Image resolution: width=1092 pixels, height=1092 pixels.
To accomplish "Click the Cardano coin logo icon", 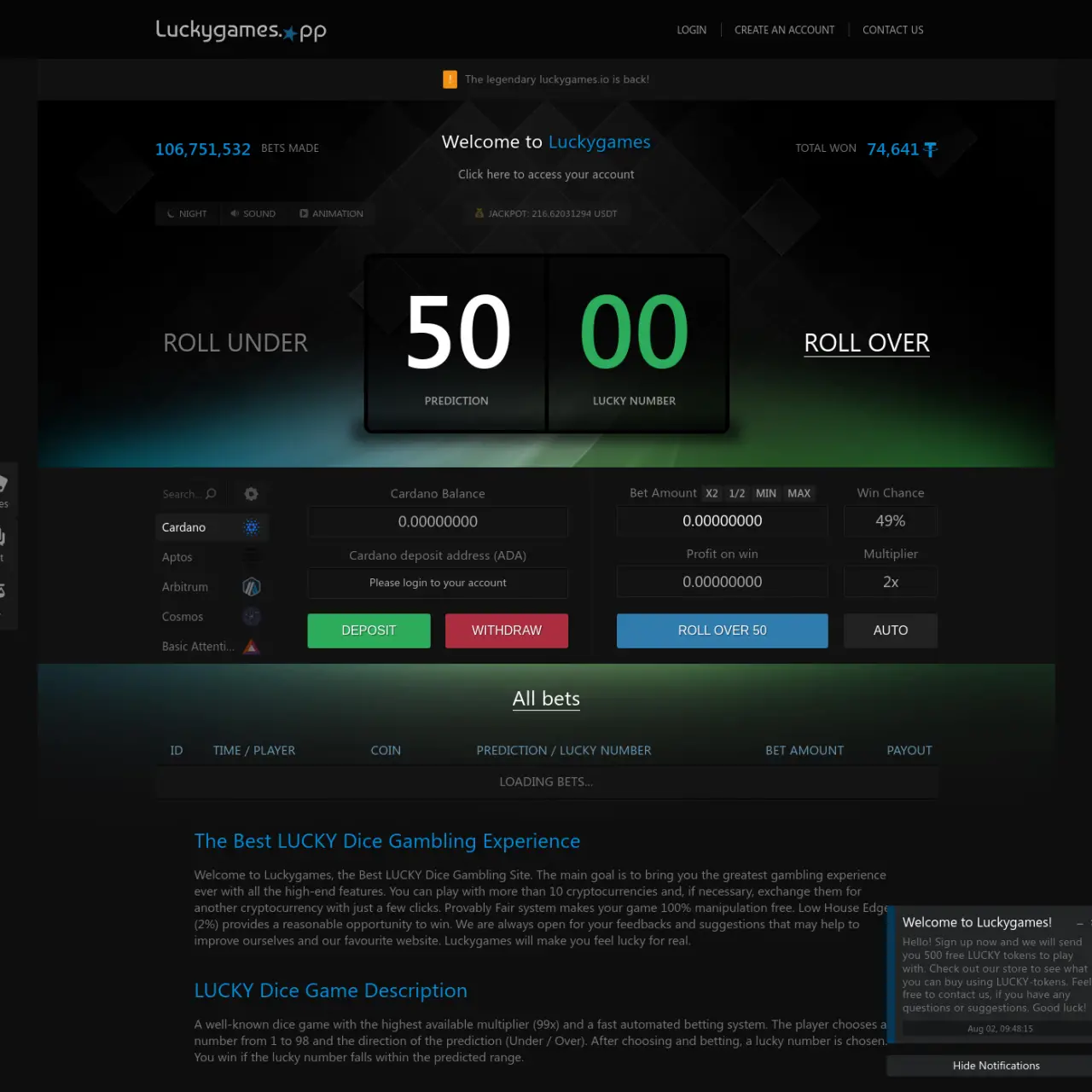I will click(251, 527).
